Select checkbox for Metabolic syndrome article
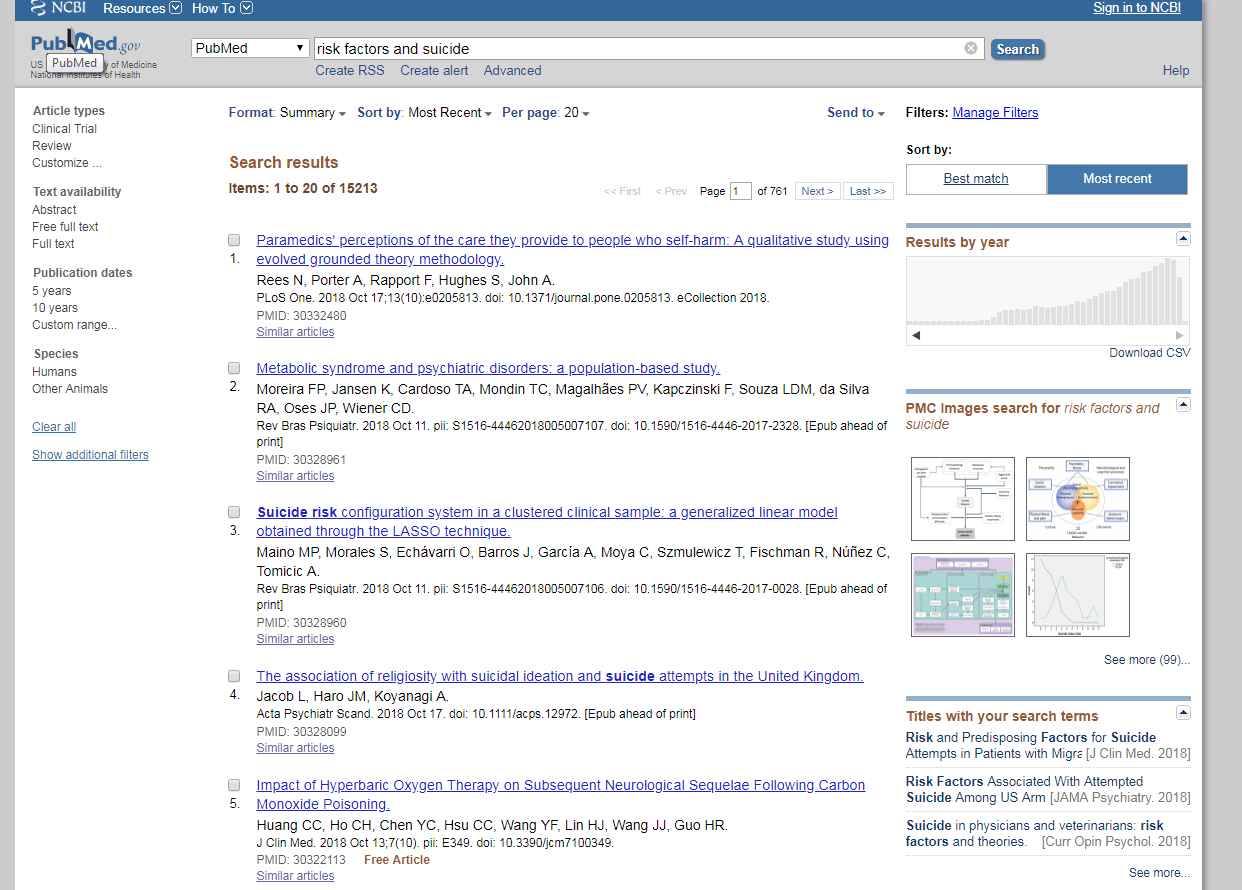Viewport: 1242px width, 890px height. pos(234,368)
